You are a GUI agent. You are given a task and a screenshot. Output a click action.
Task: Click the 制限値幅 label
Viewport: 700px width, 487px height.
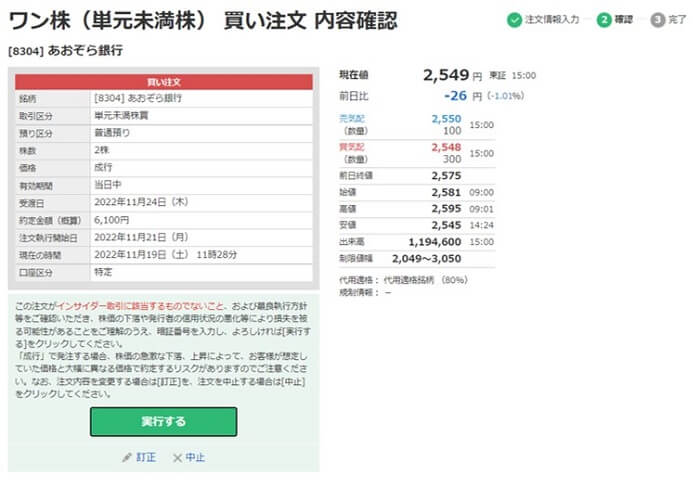click(356, 258)
